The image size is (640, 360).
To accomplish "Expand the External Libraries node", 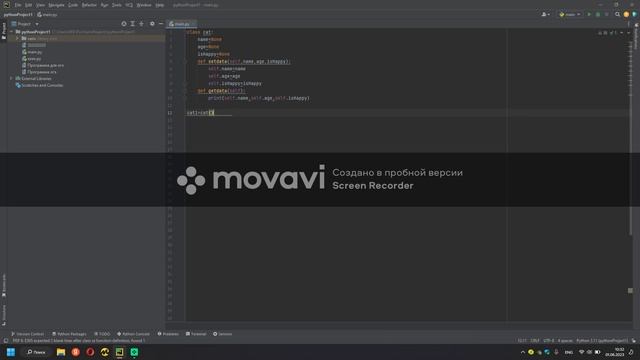I will 12,78.
